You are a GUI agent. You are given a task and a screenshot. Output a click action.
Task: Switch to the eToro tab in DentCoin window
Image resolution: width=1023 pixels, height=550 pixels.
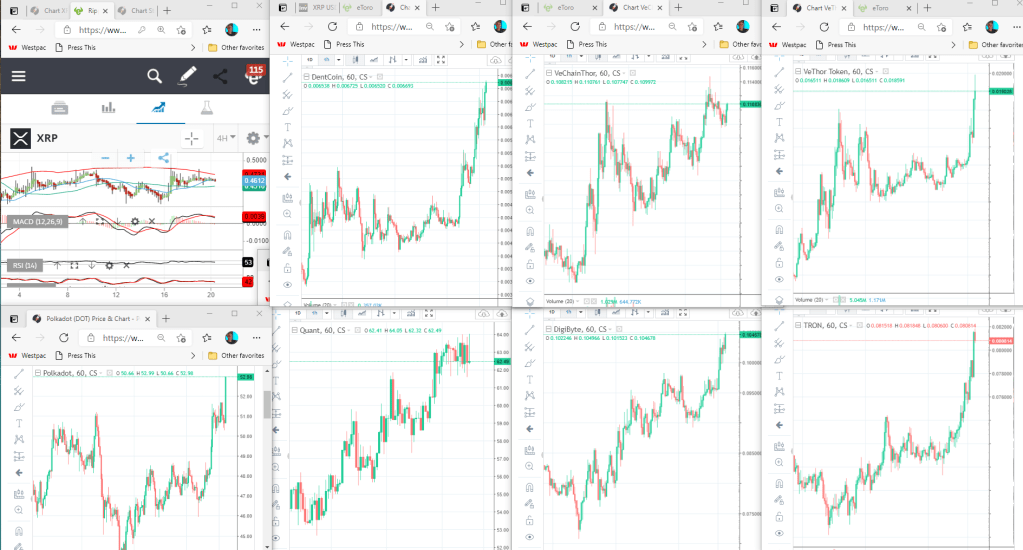click(362, 8)
